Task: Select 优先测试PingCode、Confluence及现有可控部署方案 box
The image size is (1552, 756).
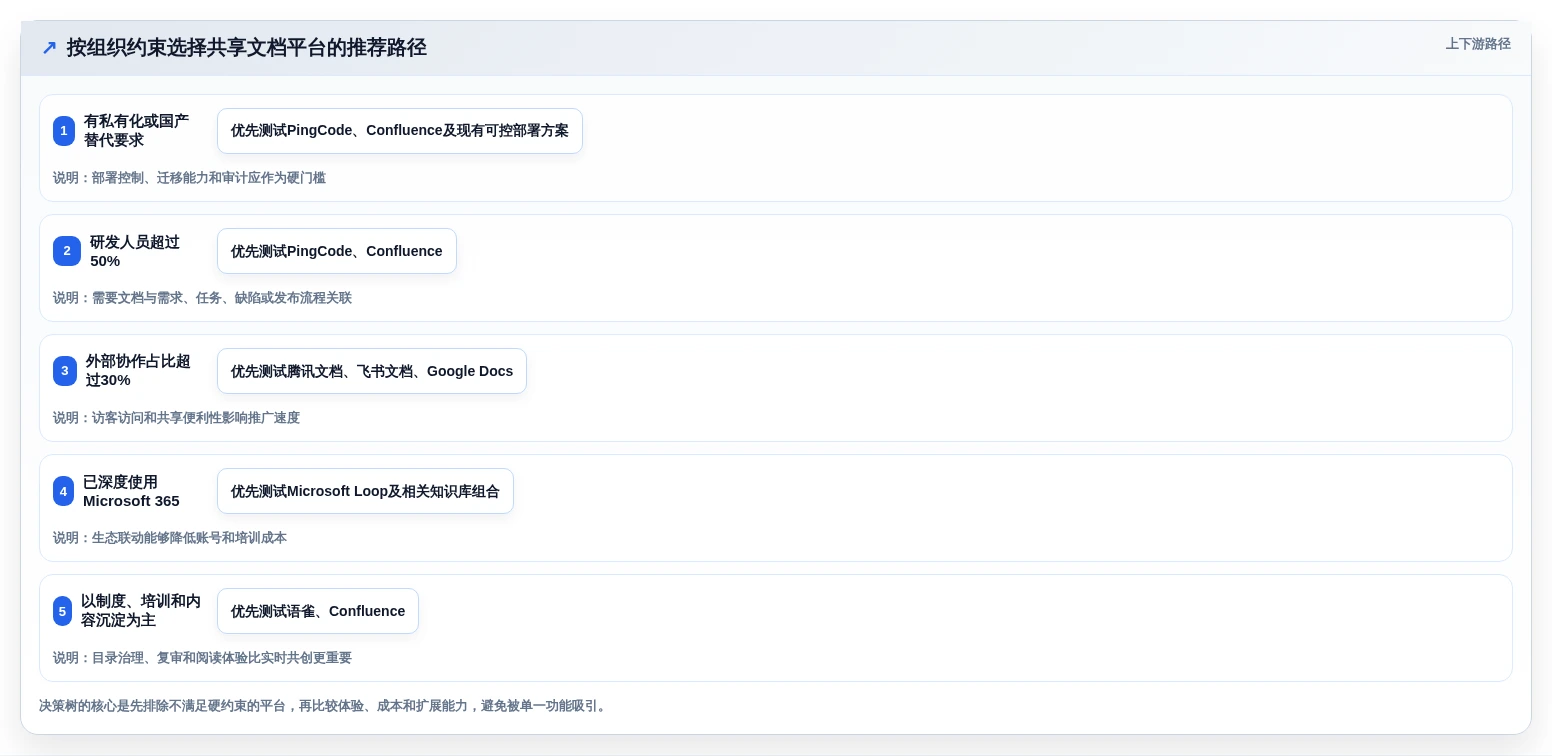Action: coord(400,131)
